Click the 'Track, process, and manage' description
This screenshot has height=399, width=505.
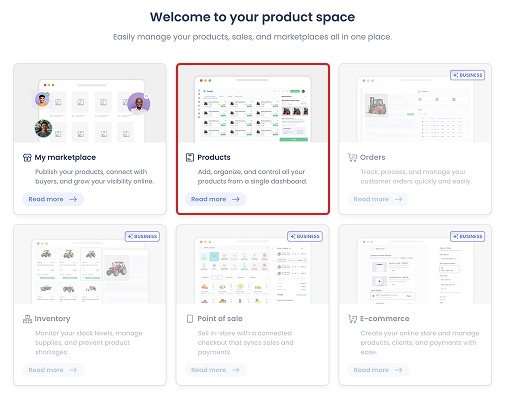point(416,177)
